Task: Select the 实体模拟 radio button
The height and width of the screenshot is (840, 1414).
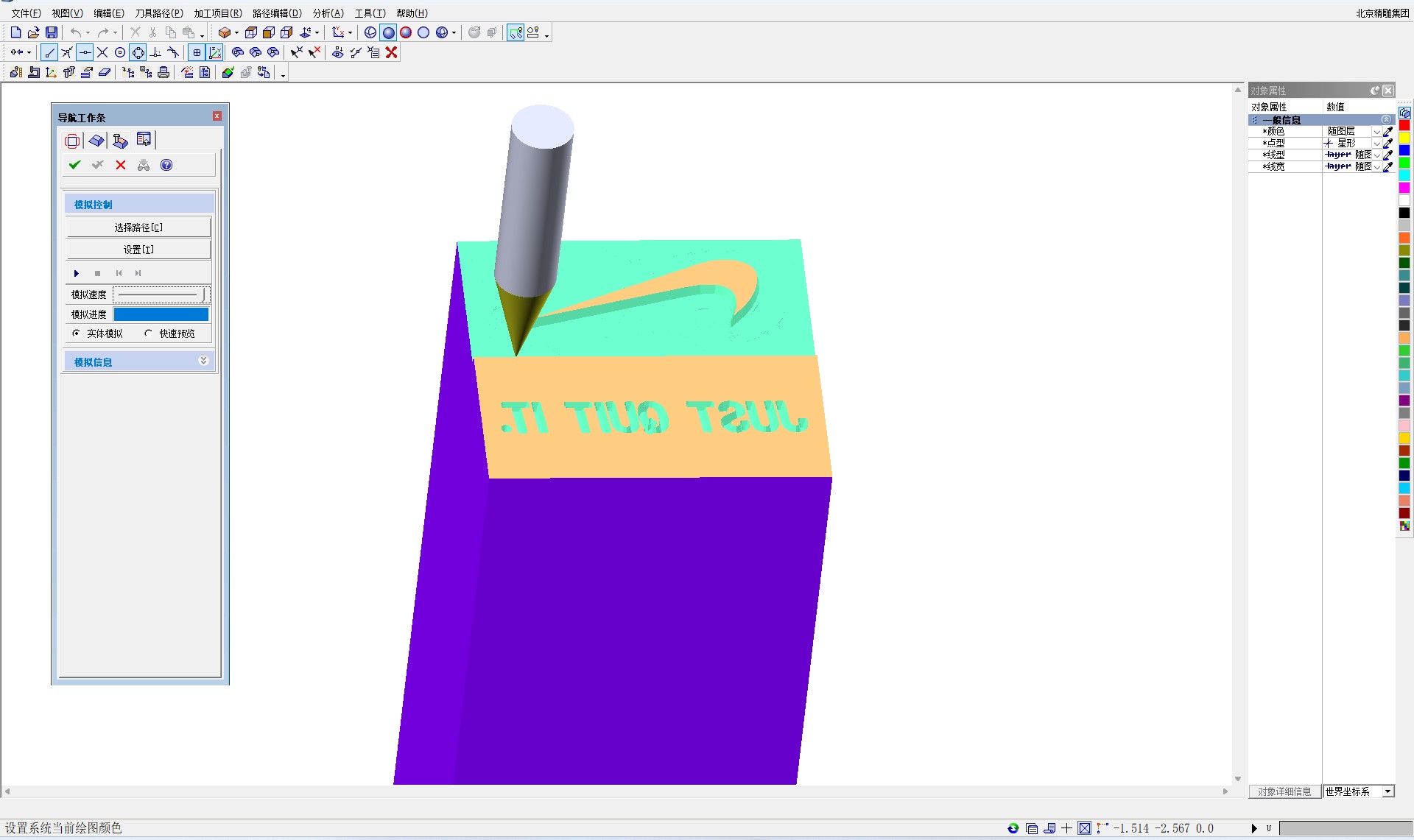Action: 77,333
